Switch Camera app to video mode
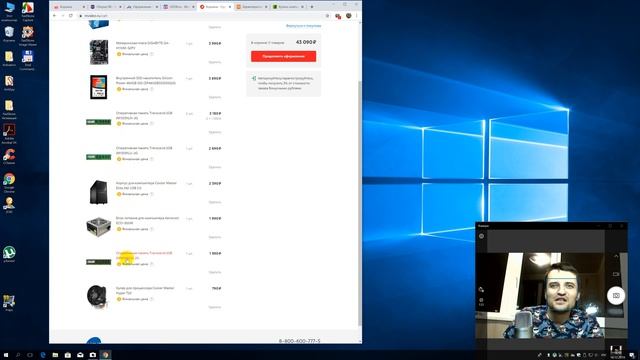 pyautogui.click(x=616, y=274)
